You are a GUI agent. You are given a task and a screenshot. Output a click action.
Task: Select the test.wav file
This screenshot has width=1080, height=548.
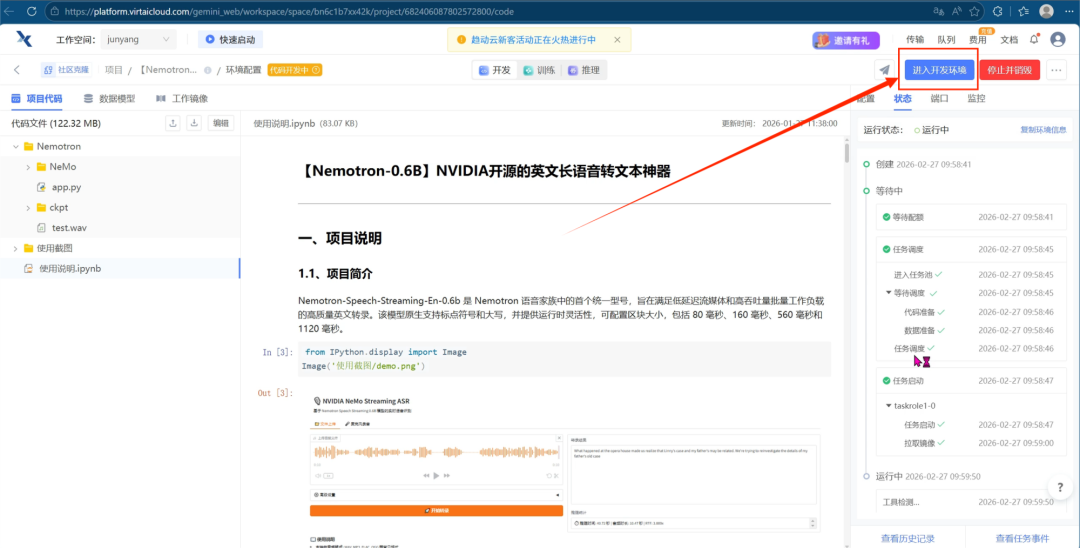coord(69,228)
